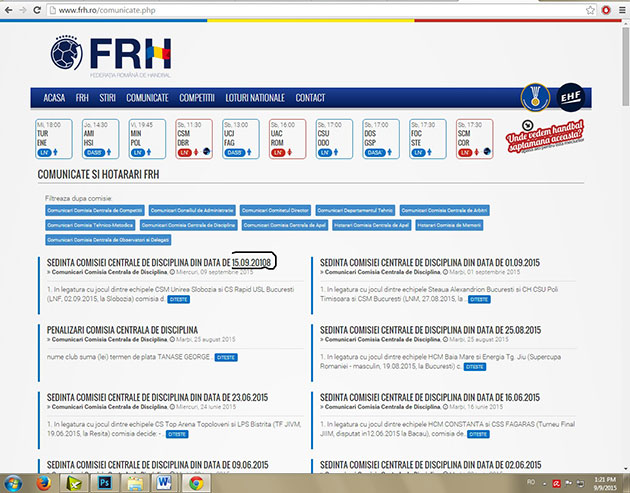This screenshot has width=630, height=493.
Task: Click the green arrow app in taskbar
Action: coord(74,483)
